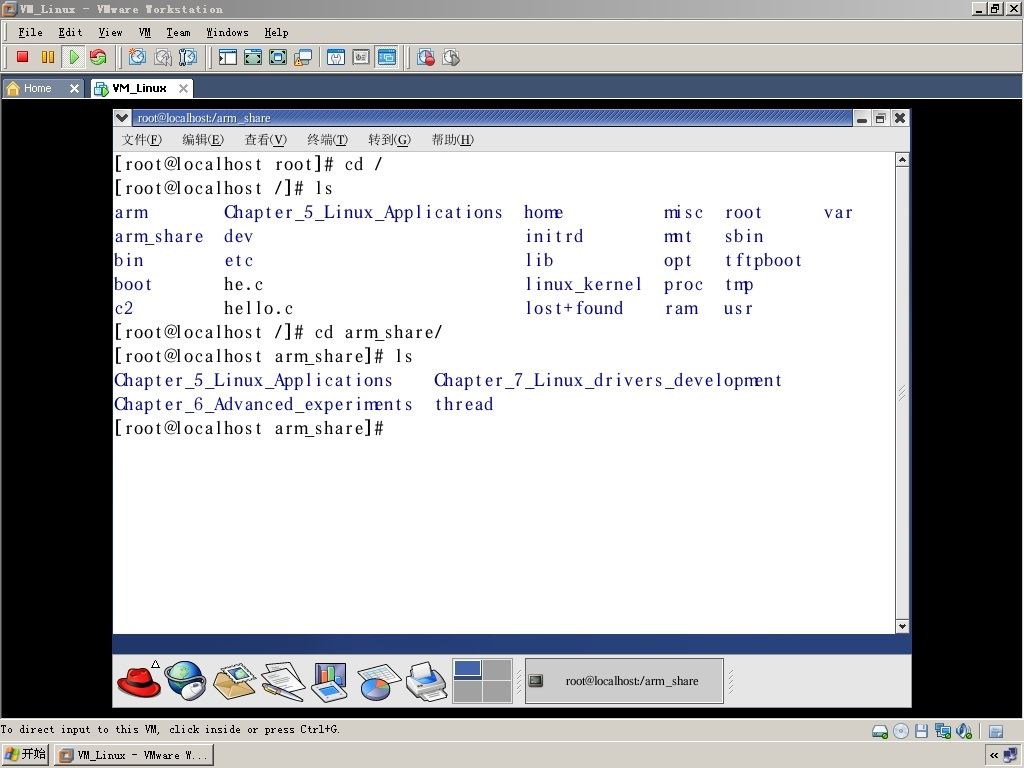1024x768 pixels.
Task: Click the replay recording toolbar icon
Action: point(451,57)
